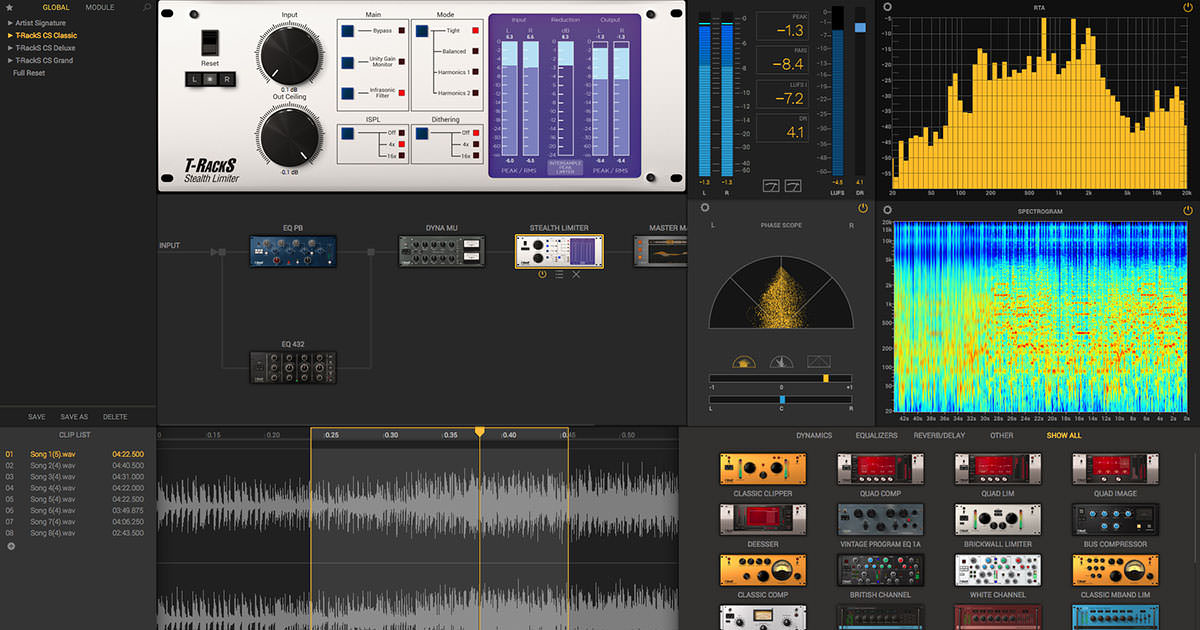Click SHOW ALL modules link
Viewport: 1200px width, 630px height.
(x=1064, y=436)
